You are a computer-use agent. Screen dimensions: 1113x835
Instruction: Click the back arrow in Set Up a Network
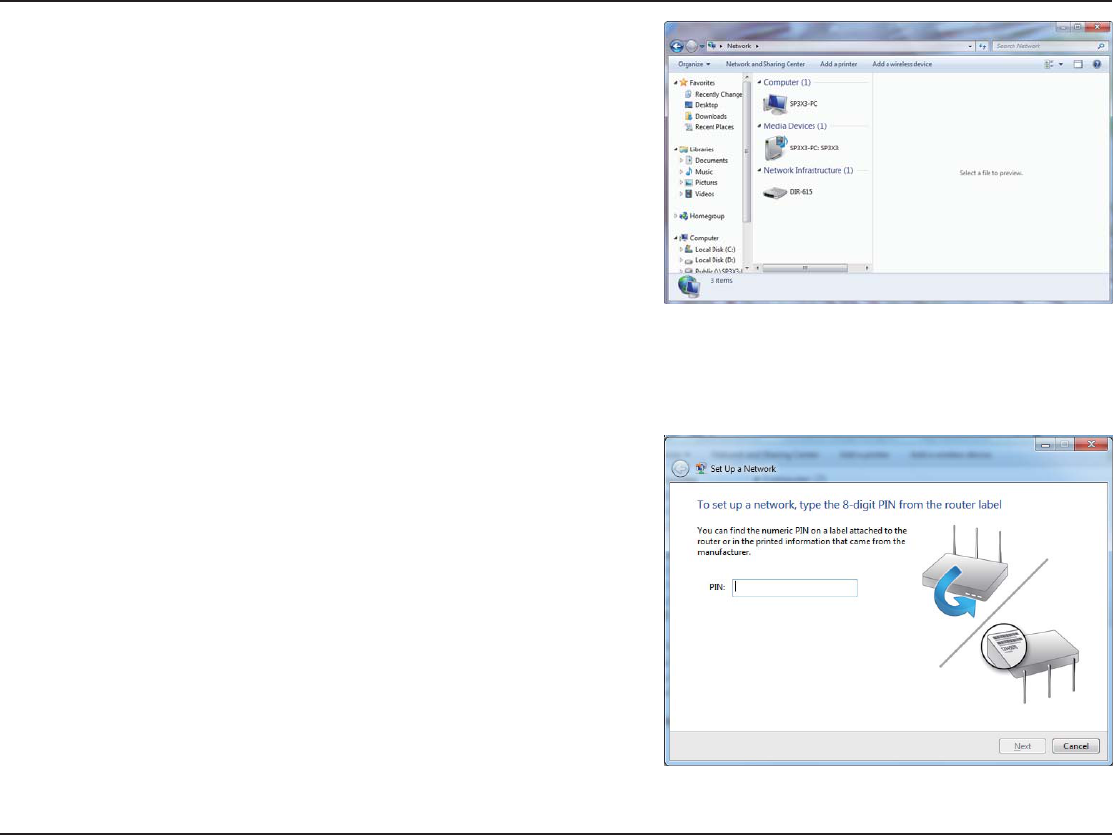pos(680,469)
